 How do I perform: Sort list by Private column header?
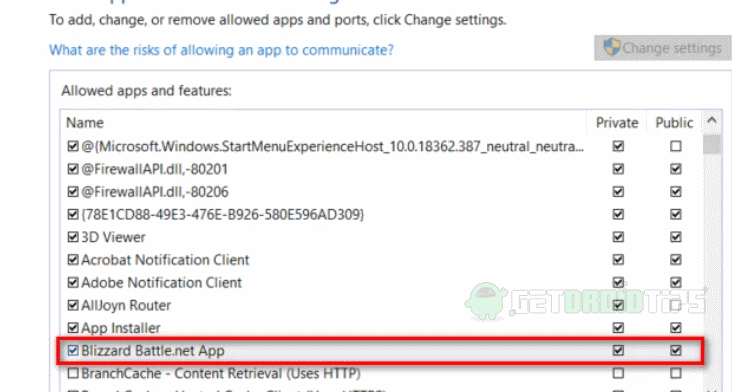pyautogui.click(x=617, y=122)
